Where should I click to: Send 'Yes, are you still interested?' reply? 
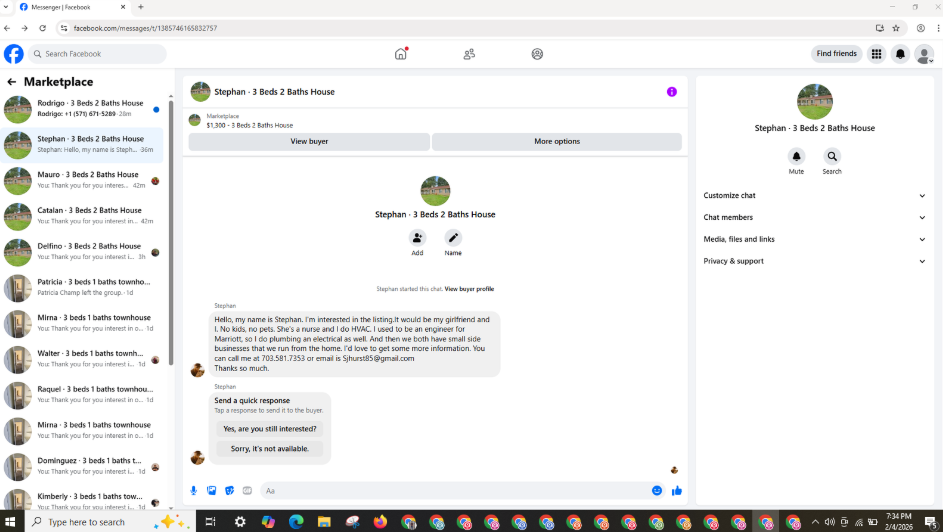point(269,429)
